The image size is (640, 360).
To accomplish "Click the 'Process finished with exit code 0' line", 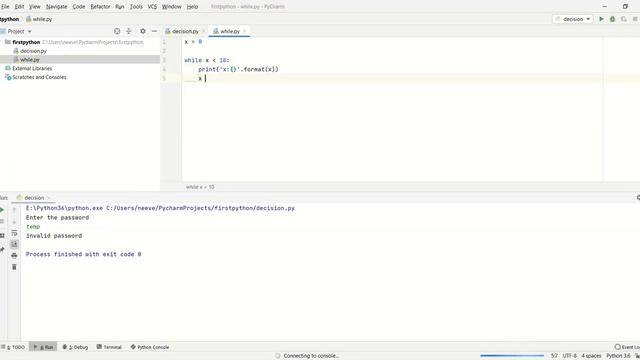I will pyautogui.click(x=83, y=254).
